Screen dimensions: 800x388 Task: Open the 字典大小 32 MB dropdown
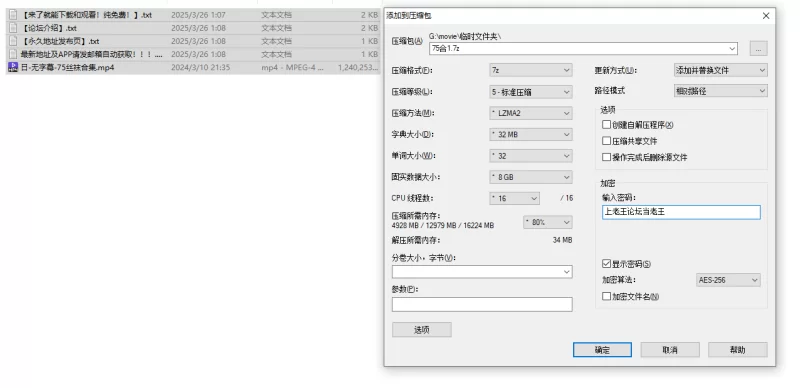(531, 135)
